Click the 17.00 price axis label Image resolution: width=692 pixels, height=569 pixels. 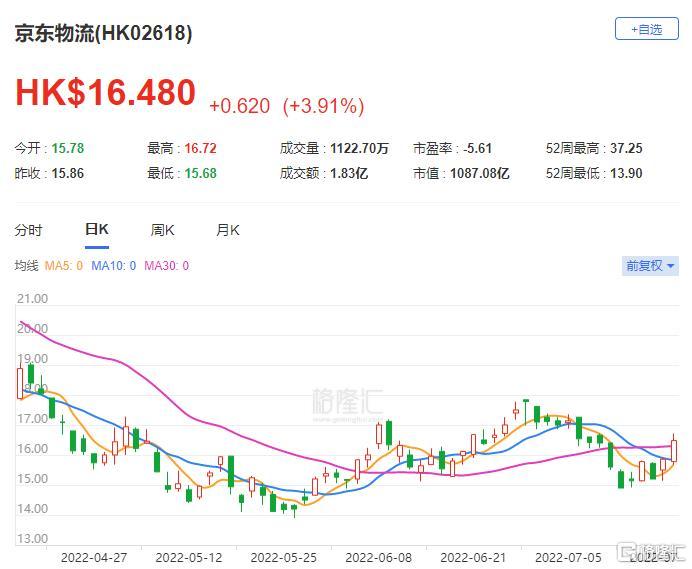click(32, 419)
